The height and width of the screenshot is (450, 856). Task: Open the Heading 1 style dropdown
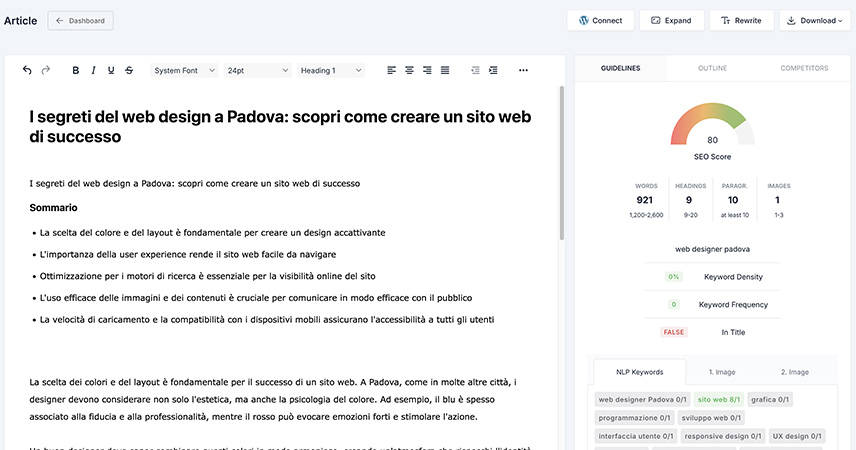click(x=331, y=70)
